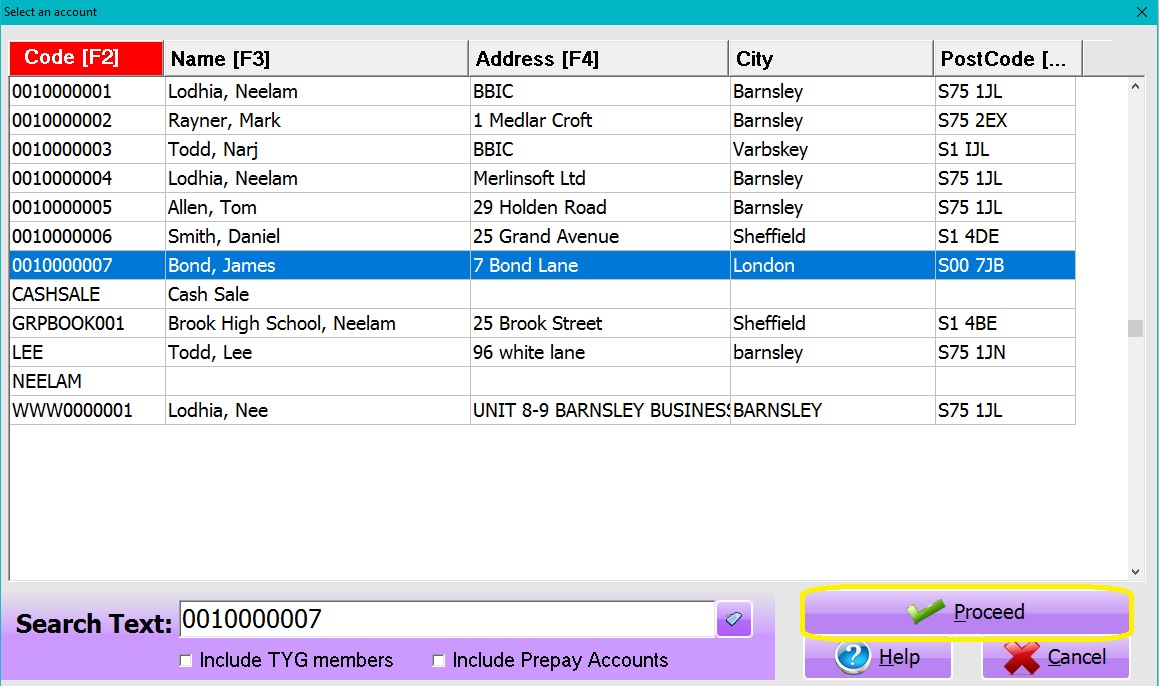Click the name Smith, Daniel

tap(224, 237)
